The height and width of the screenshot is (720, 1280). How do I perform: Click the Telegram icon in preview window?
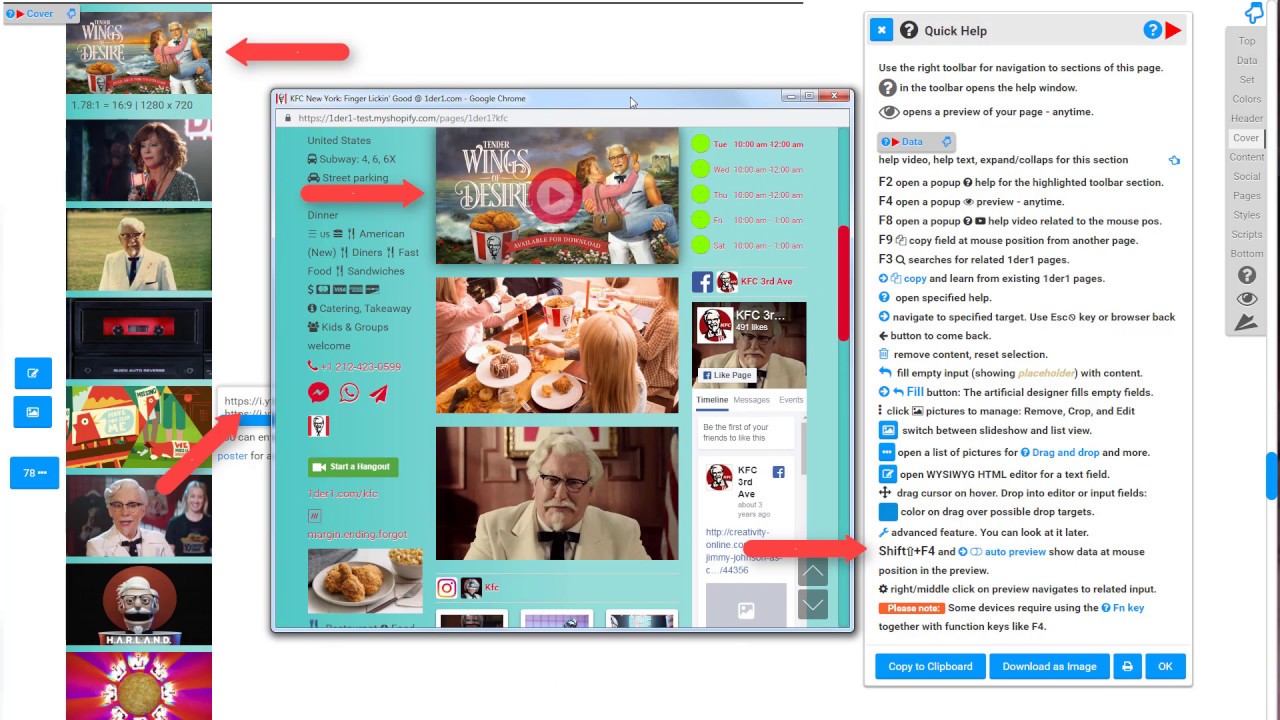tap(378, 393)
